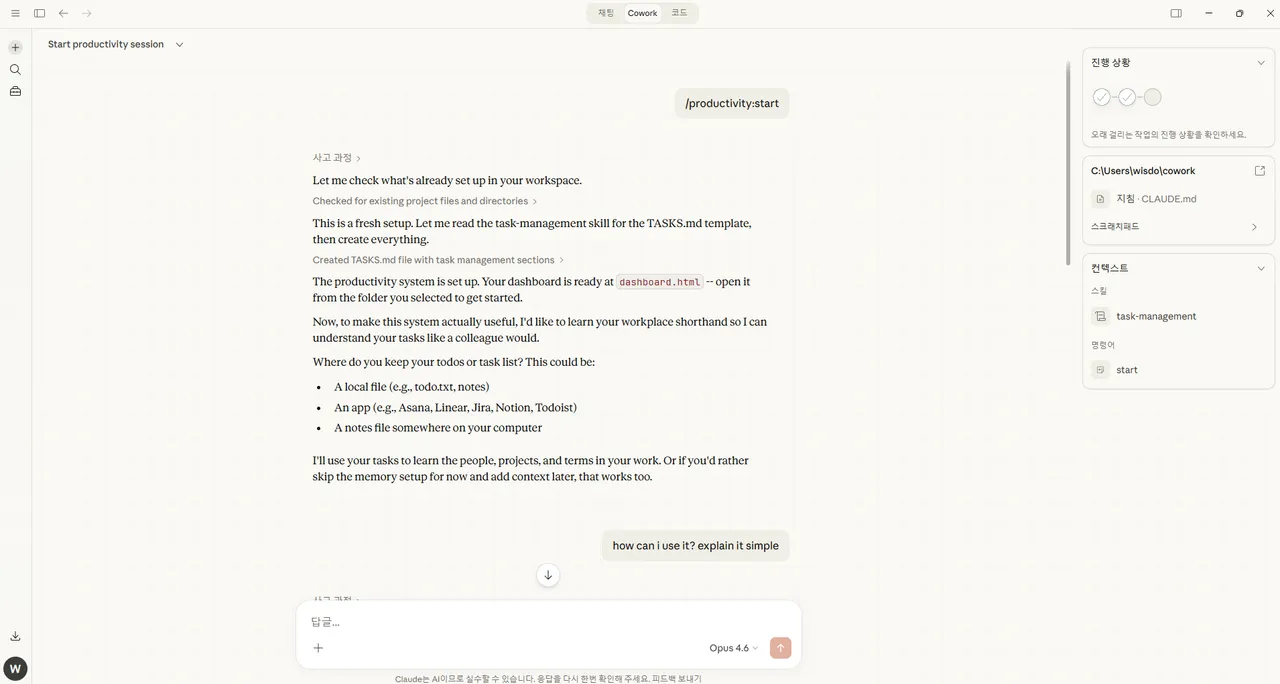Click the dashboard.html code reference

[660, 282]
